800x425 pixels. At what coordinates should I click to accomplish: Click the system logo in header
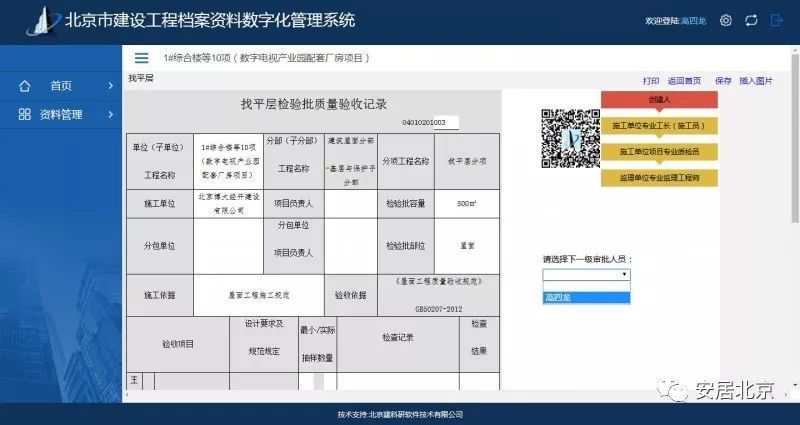pyautogui.click(x=42, y=19)
